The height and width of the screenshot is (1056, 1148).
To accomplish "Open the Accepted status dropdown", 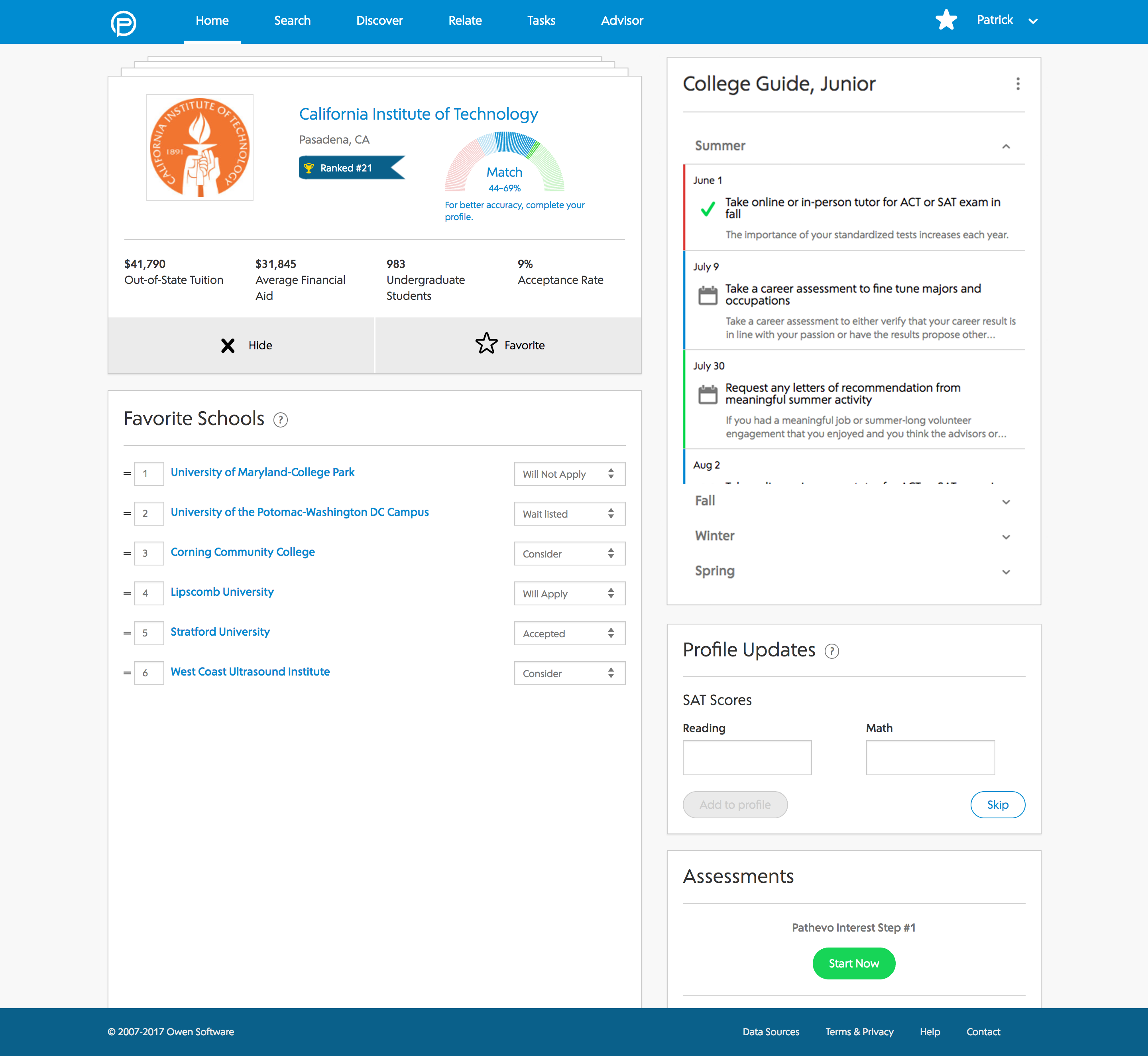I will pyautogui.click(x=570, y=633).
